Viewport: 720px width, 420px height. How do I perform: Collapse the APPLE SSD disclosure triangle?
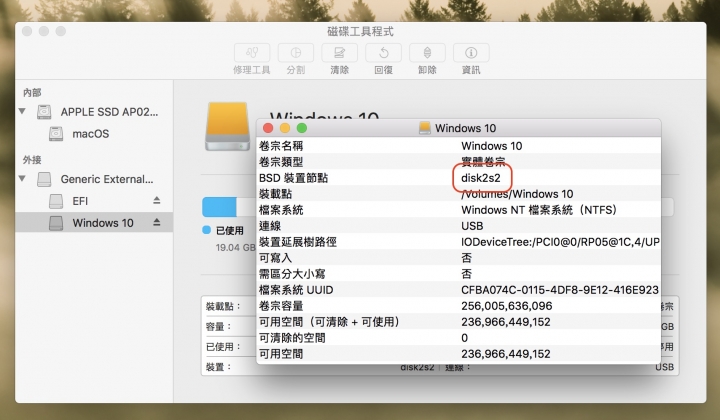click(x=22, y=111)
